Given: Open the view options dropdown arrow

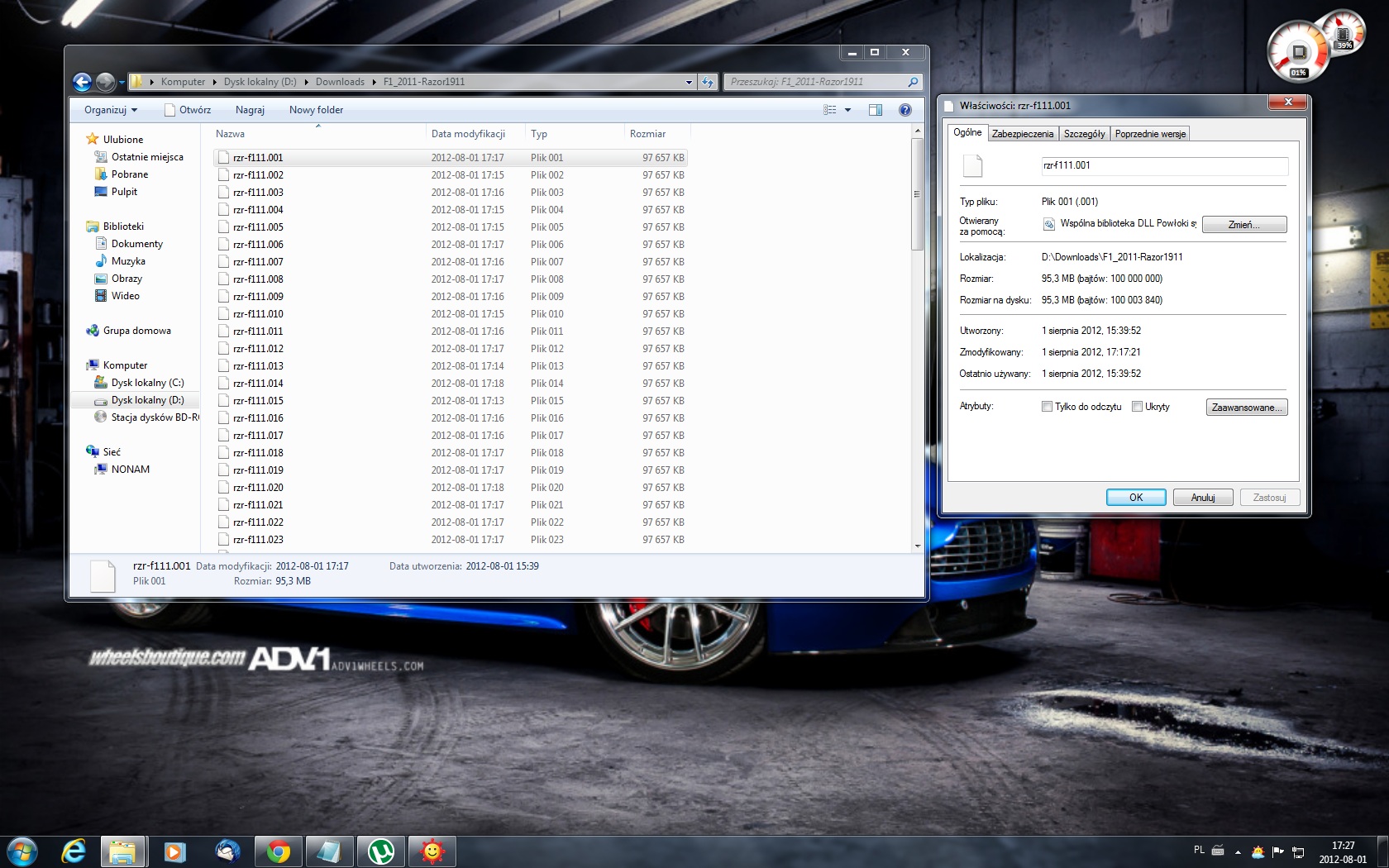Looking at the screenshot, I should tap(847, 110).
